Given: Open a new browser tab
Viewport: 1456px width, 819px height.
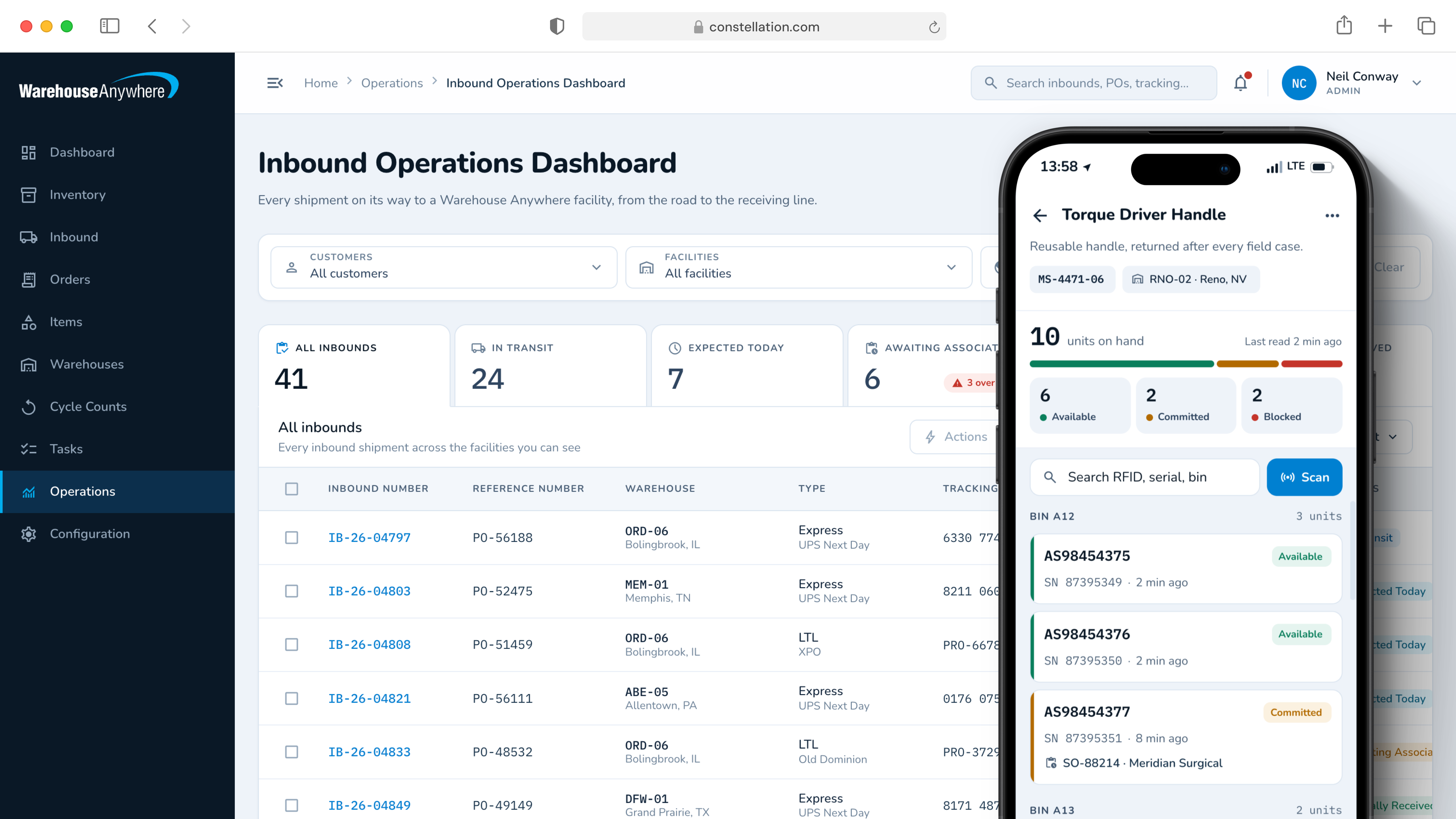Looking at the screenshot, I should pos(1385,26).
